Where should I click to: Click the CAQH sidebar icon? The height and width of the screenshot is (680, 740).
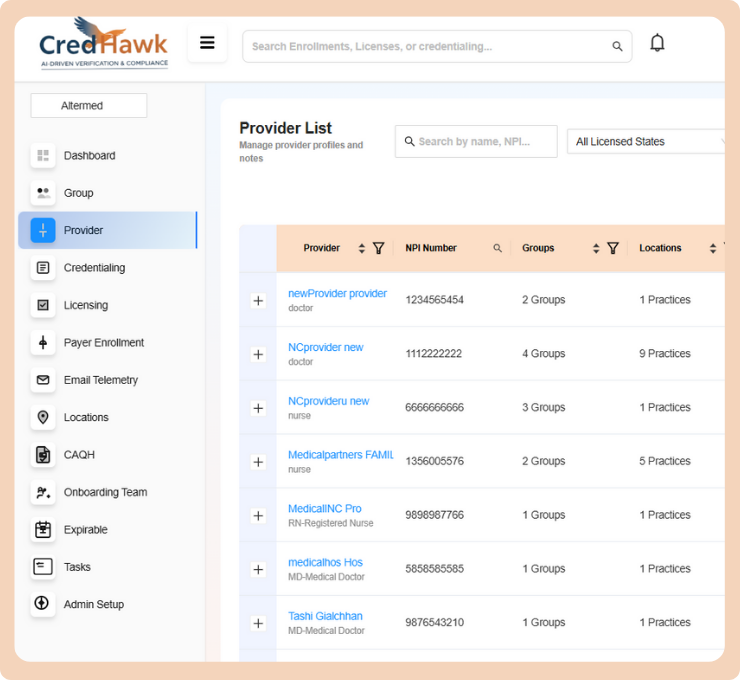pyautogui.click(x=43, y=455)
